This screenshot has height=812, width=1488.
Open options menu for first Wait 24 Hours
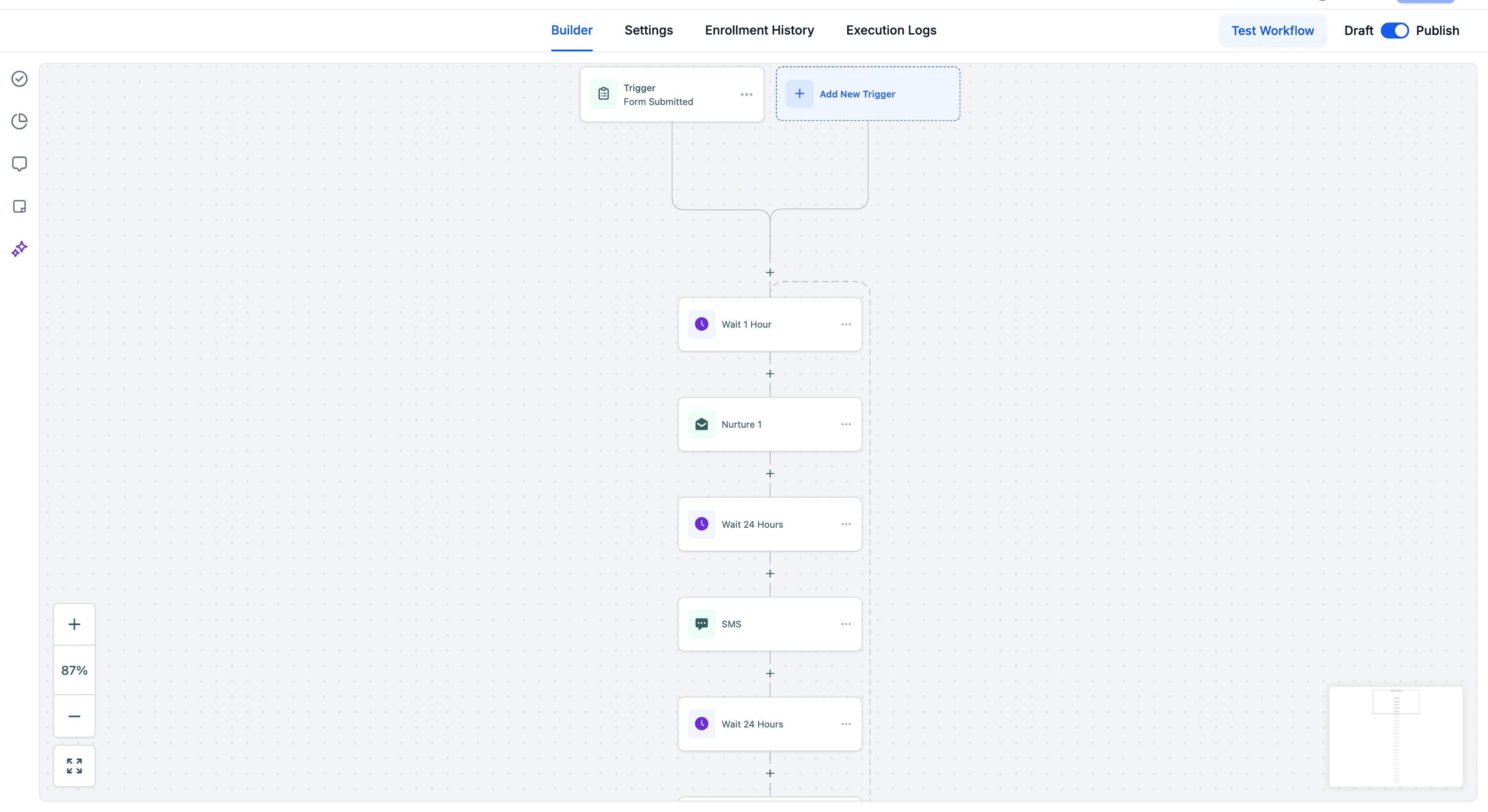(846, 524)
